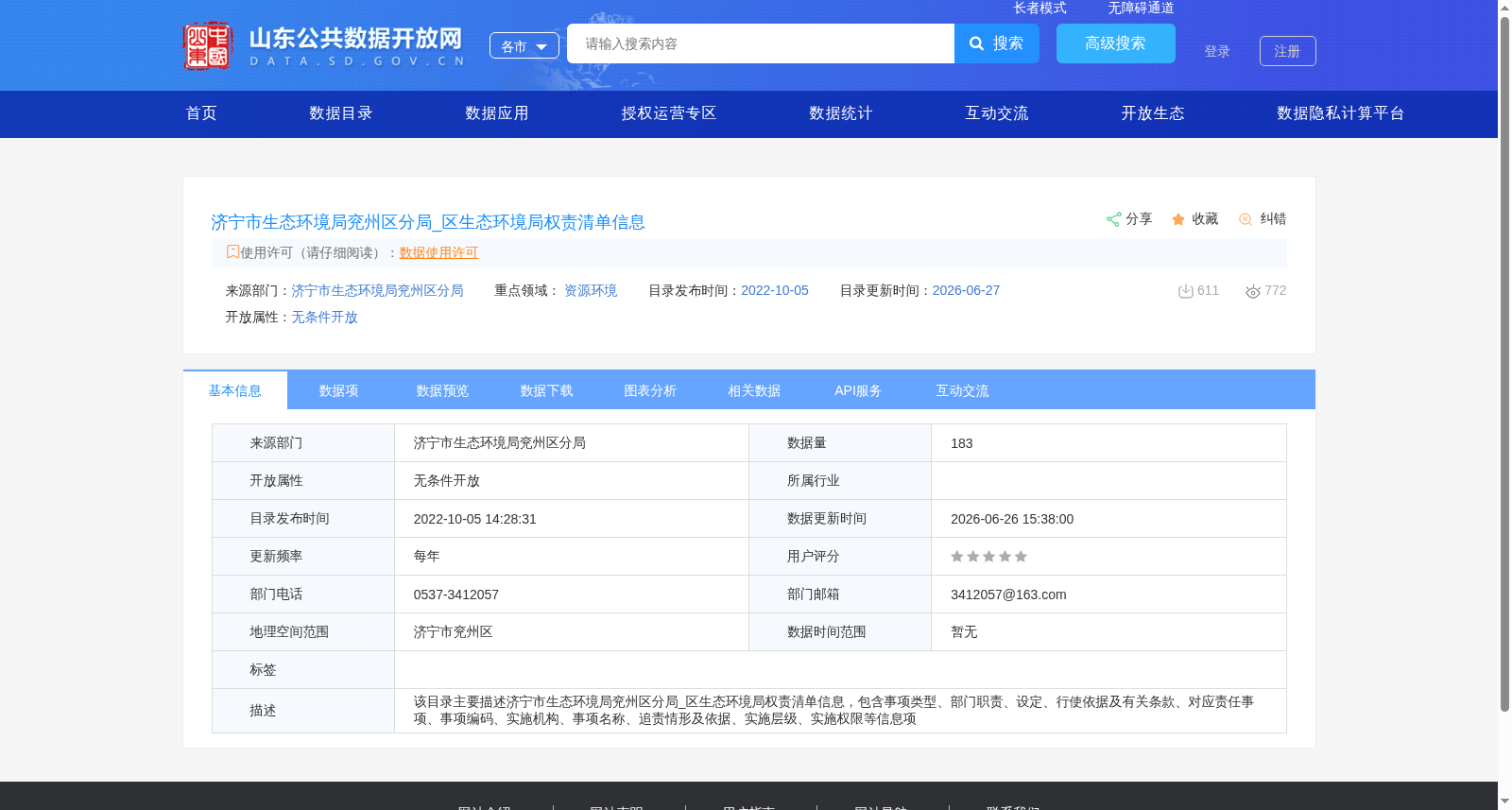Click the table value 2022-10-05 14:28:31
This screenshot has width=1512, height=810.
click(475, 519)
